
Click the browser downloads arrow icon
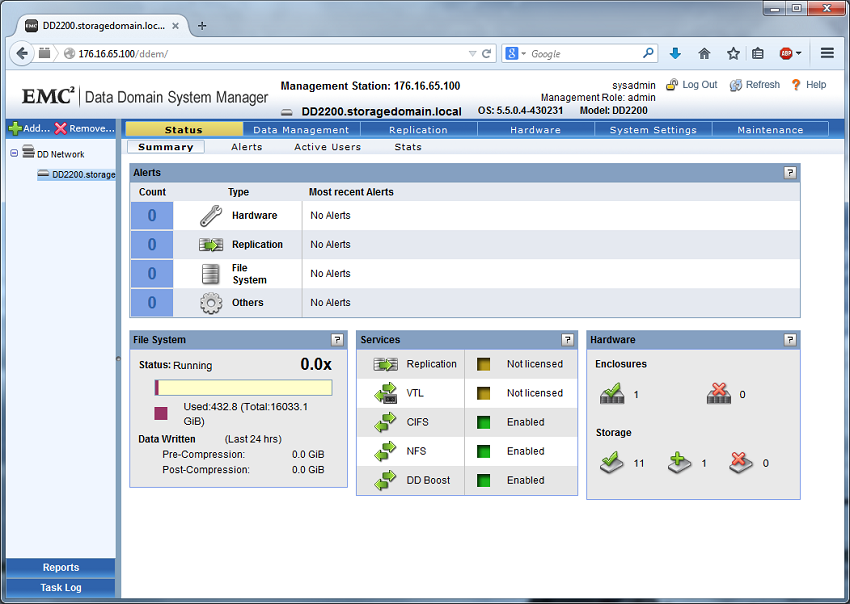pos(675,53)
